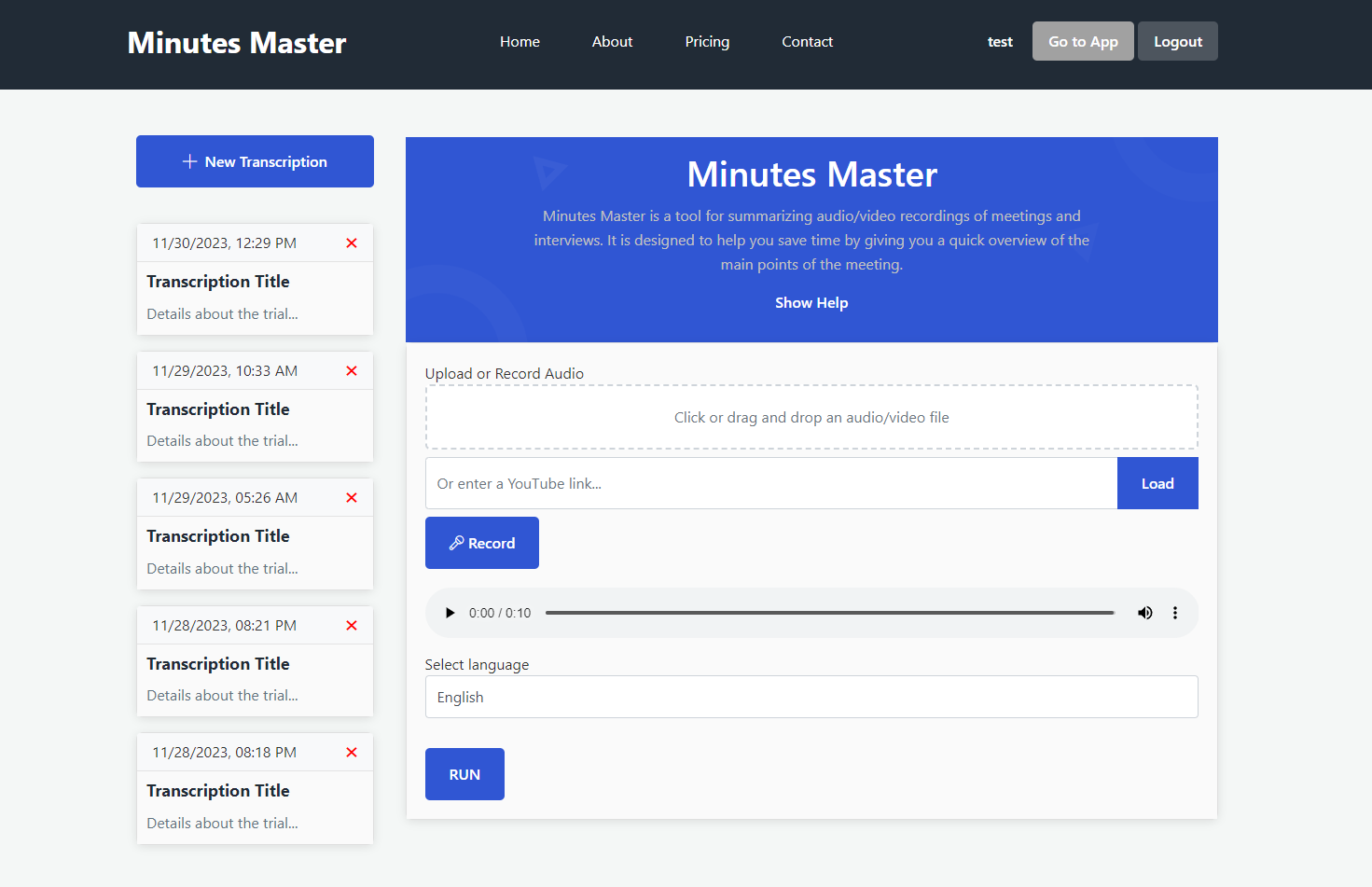The width and height of the screenshot is (1372, 887).
Task: Click the audio/video file drop zone
Action: click(x=811, y=417)
